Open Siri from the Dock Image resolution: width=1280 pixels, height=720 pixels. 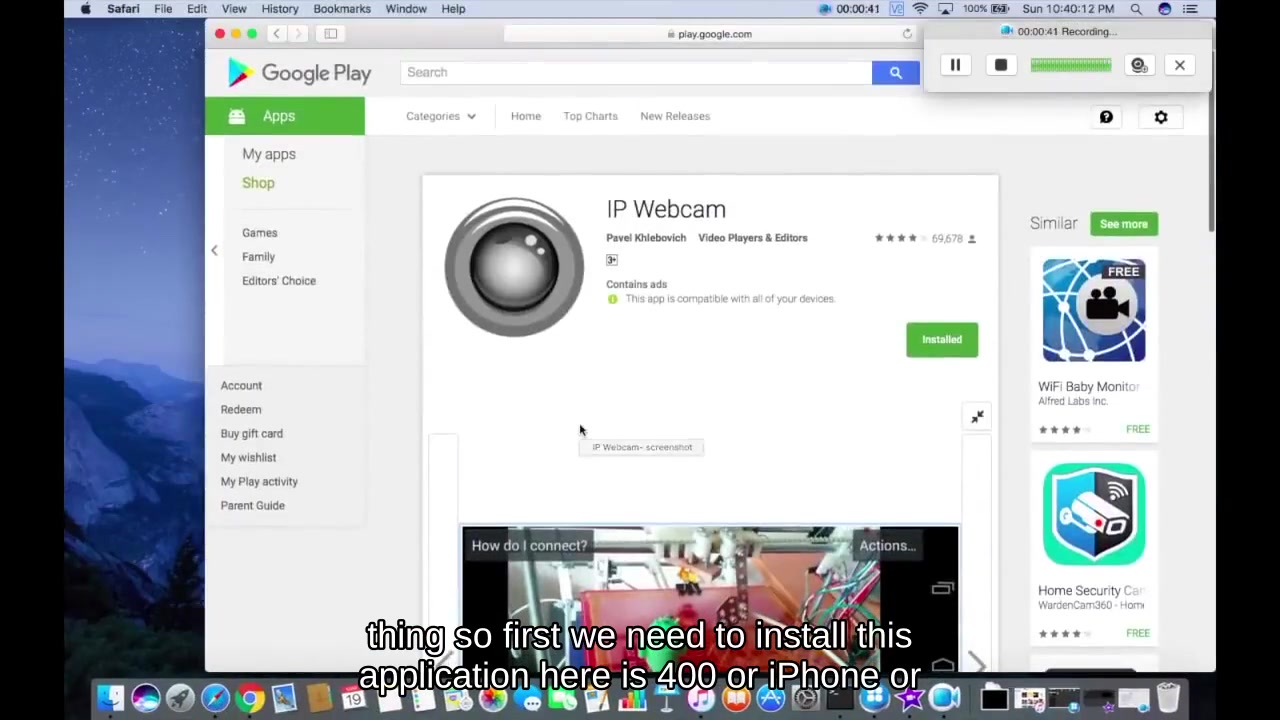click(146, 697)
